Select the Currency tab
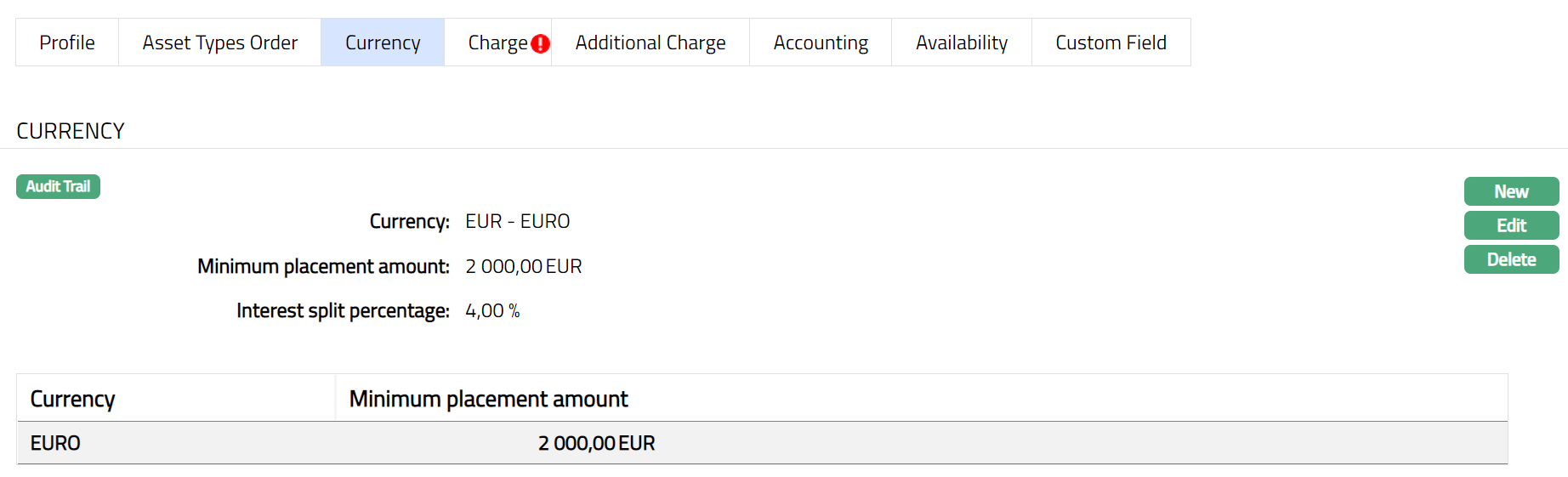This screenshot has height=477, width=1568. pos(383,43)
